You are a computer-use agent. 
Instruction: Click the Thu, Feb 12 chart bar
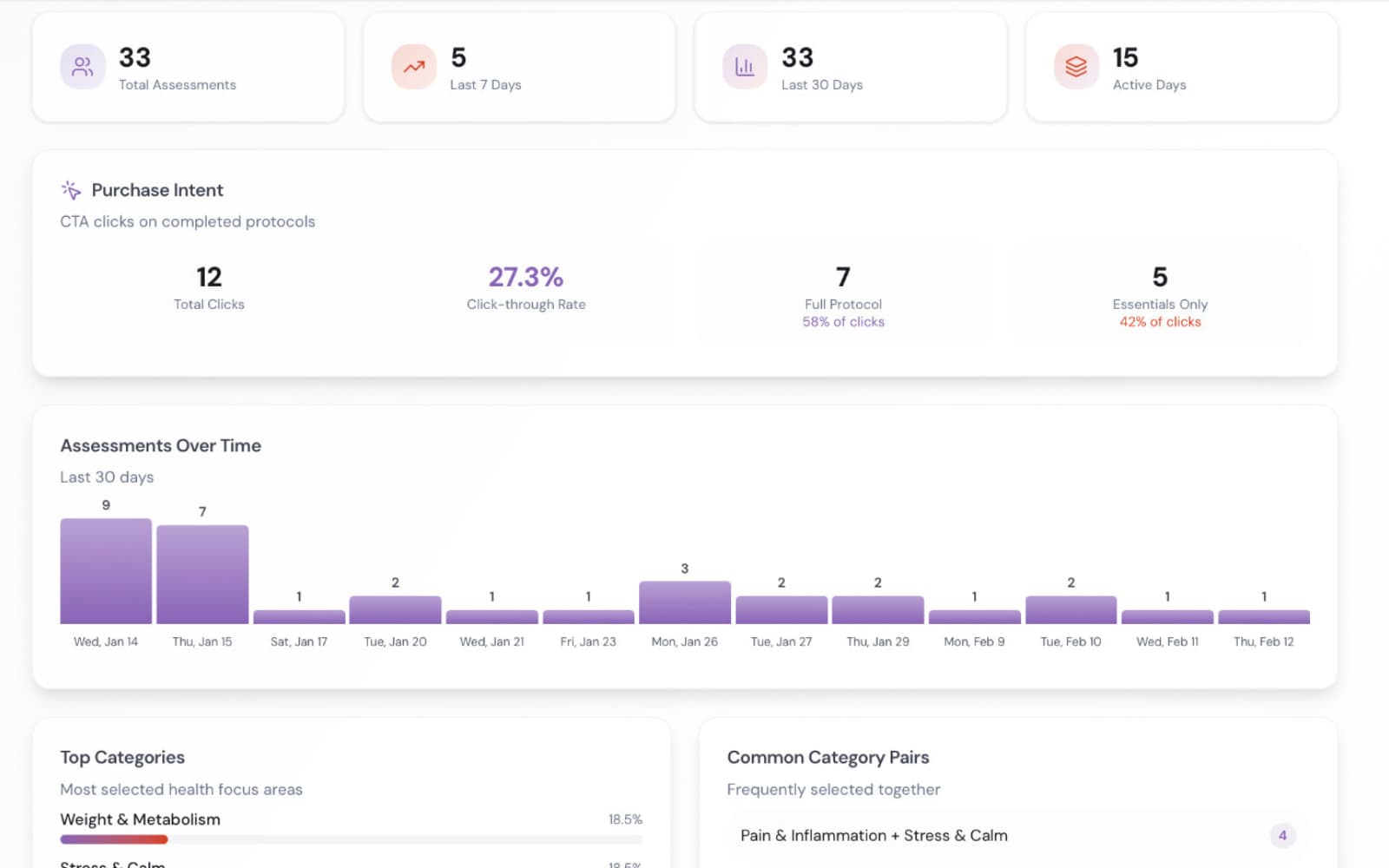click(1263, 615)
